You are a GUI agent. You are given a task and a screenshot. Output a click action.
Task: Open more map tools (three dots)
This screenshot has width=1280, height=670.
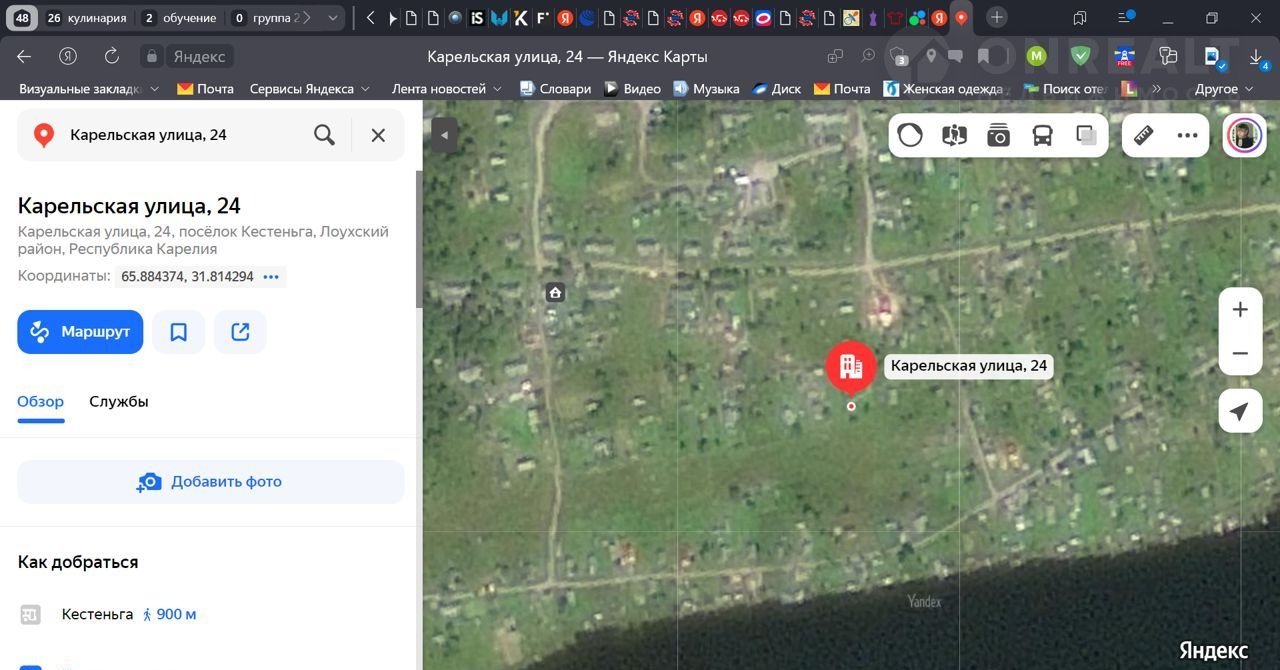click(x=1187, y=136)
